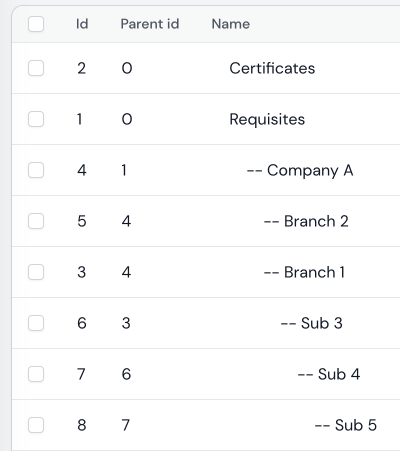Tick the select-all checkbox in the header

coord(36,24)
